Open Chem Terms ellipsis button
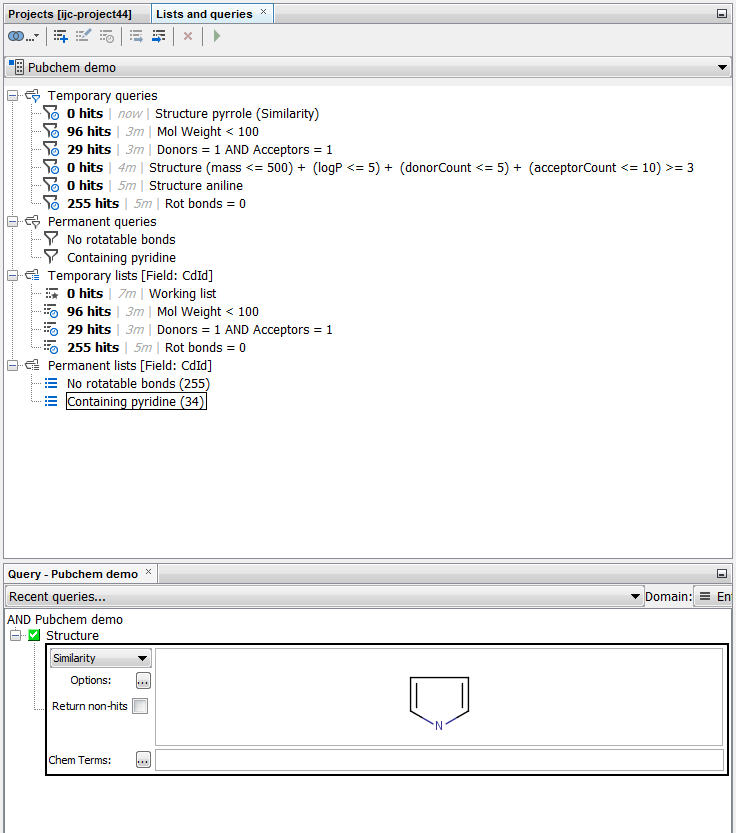The image size is (736, 833). [x=143, y=760]
